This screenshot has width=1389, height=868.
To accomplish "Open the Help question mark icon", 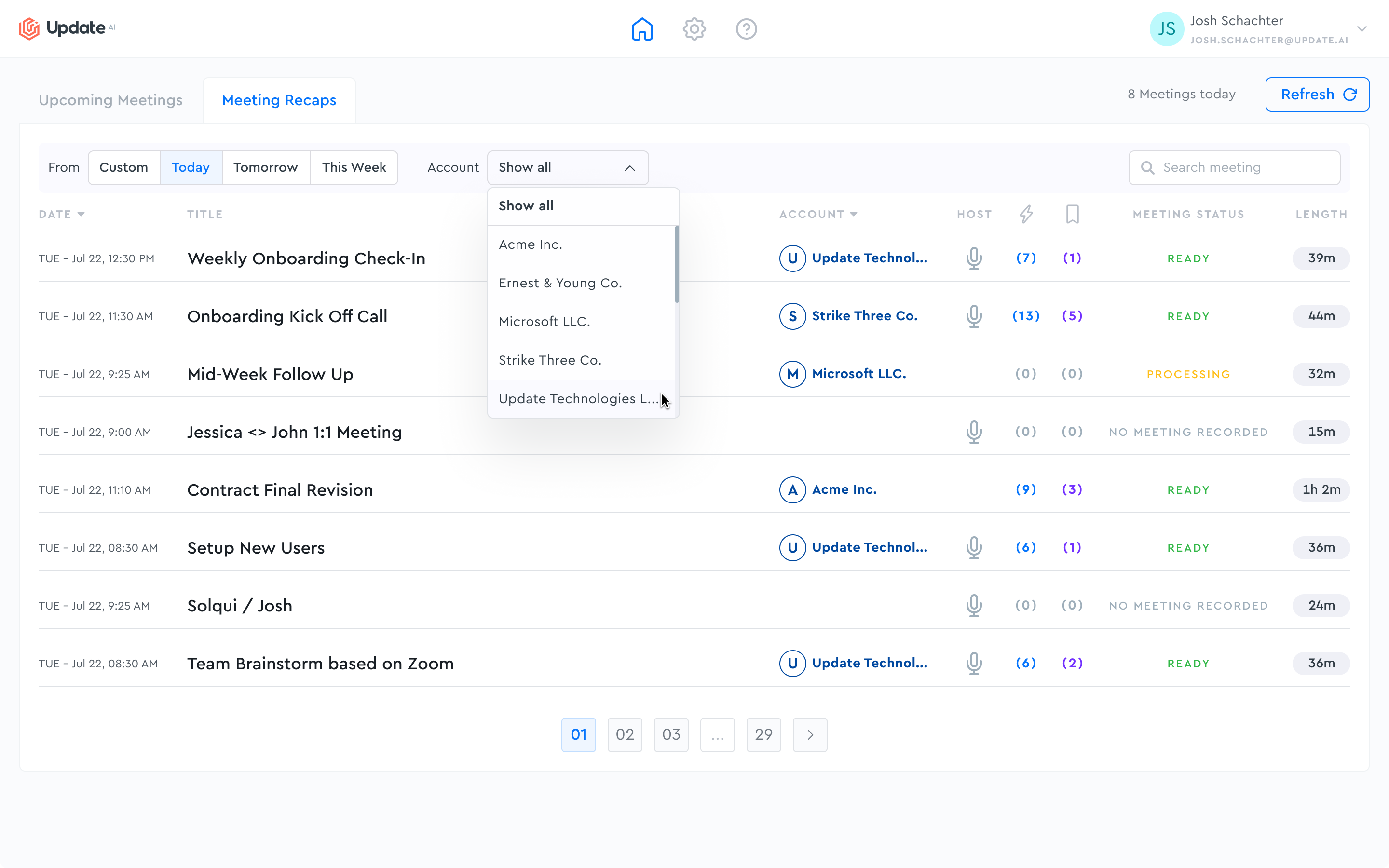I will click(746, 29).
